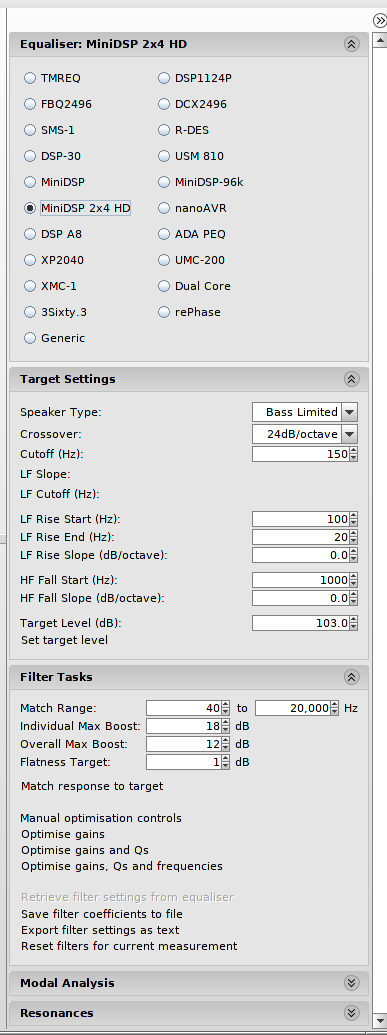This screenshot has height=1035, width=387.
Task: Adjust the LF Rise Start stepper
Action: (353, 519)
